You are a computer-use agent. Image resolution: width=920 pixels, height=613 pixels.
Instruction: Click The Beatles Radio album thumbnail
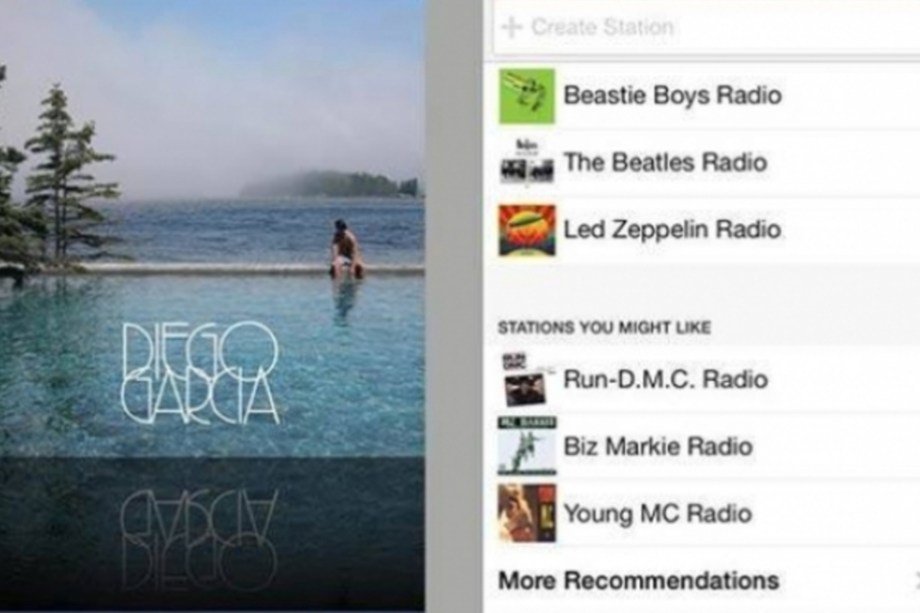pos(526,162)
